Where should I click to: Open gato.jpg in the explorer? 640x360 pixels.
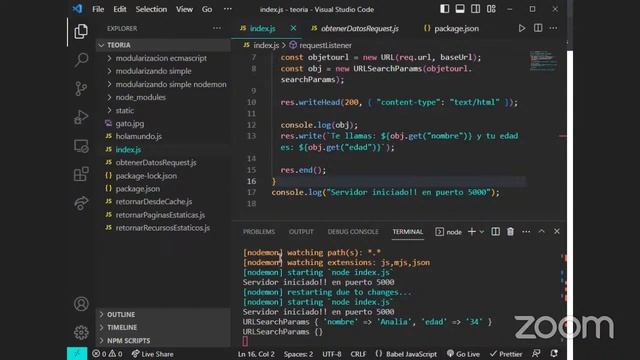(x=163, y=123)
